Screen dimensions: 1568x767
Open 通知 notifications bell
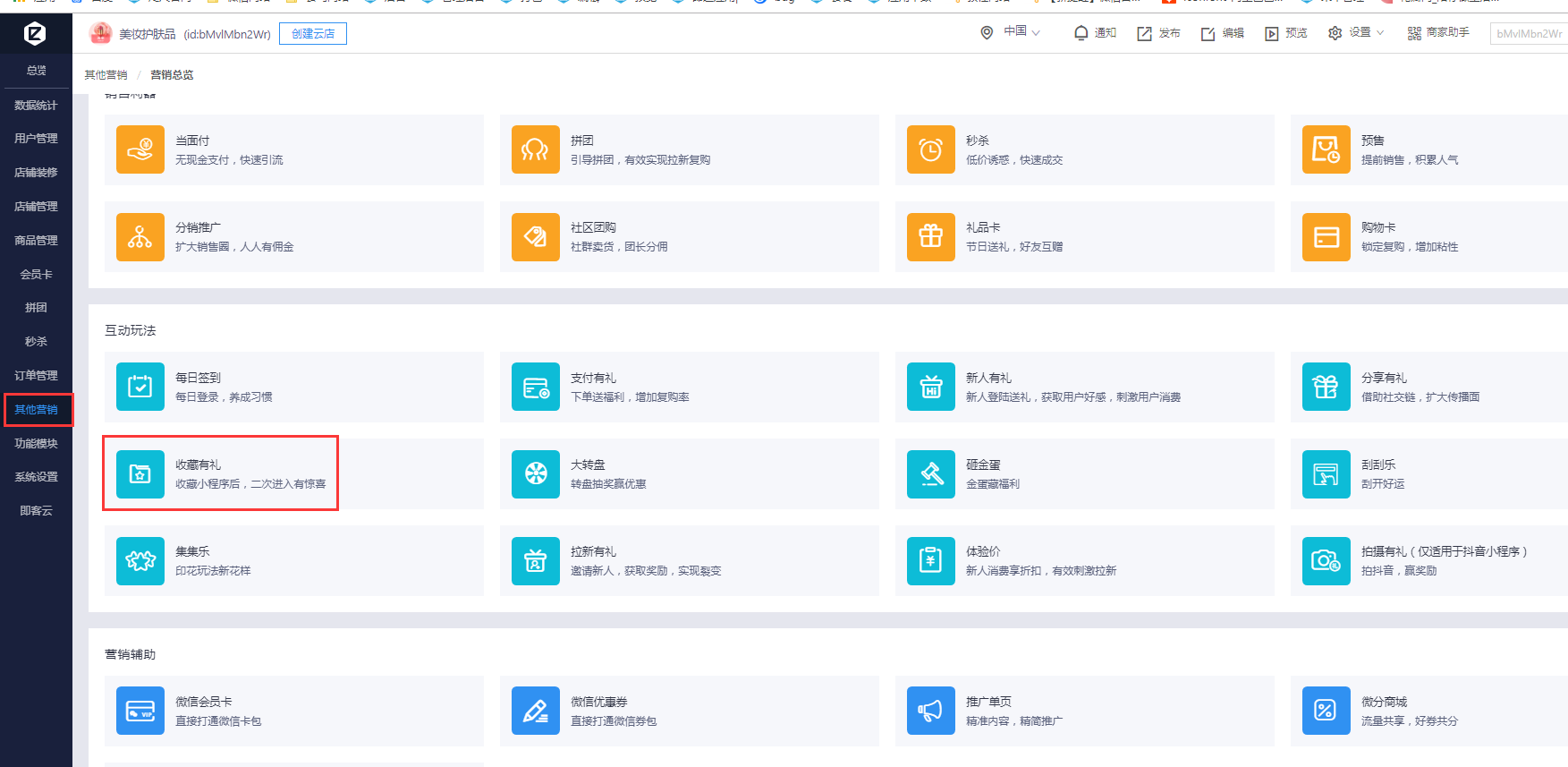[1095, 33]
